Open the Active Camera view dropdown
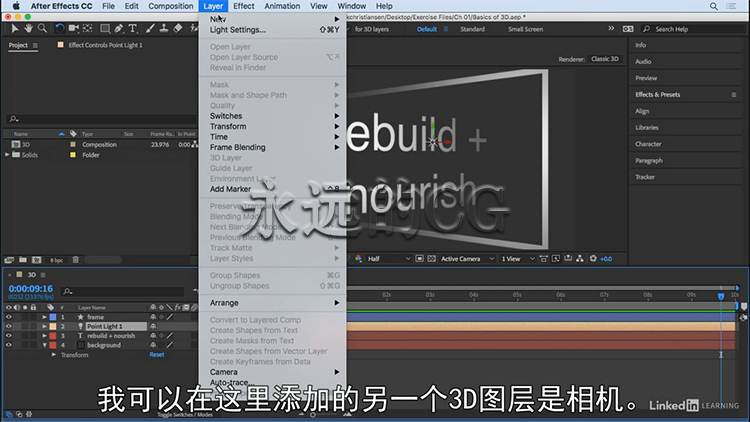 coord(467,258)
